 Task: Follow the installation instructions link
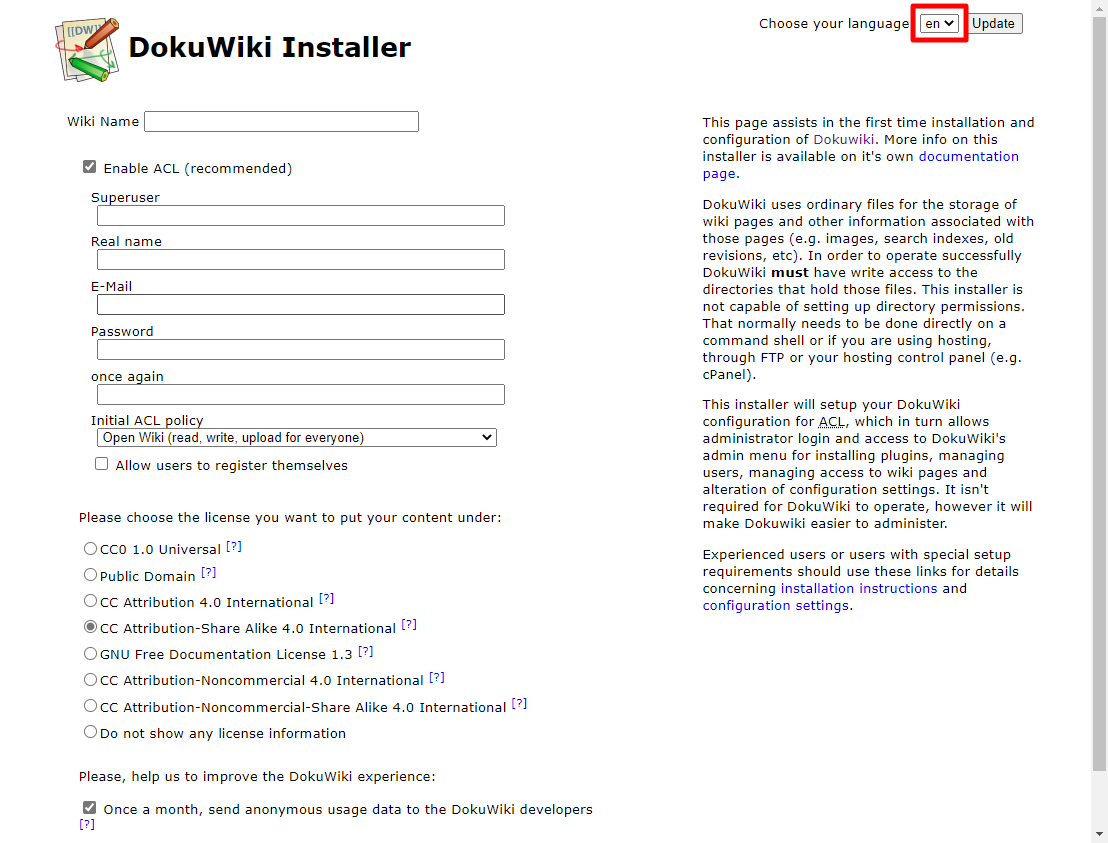point(859,588)
